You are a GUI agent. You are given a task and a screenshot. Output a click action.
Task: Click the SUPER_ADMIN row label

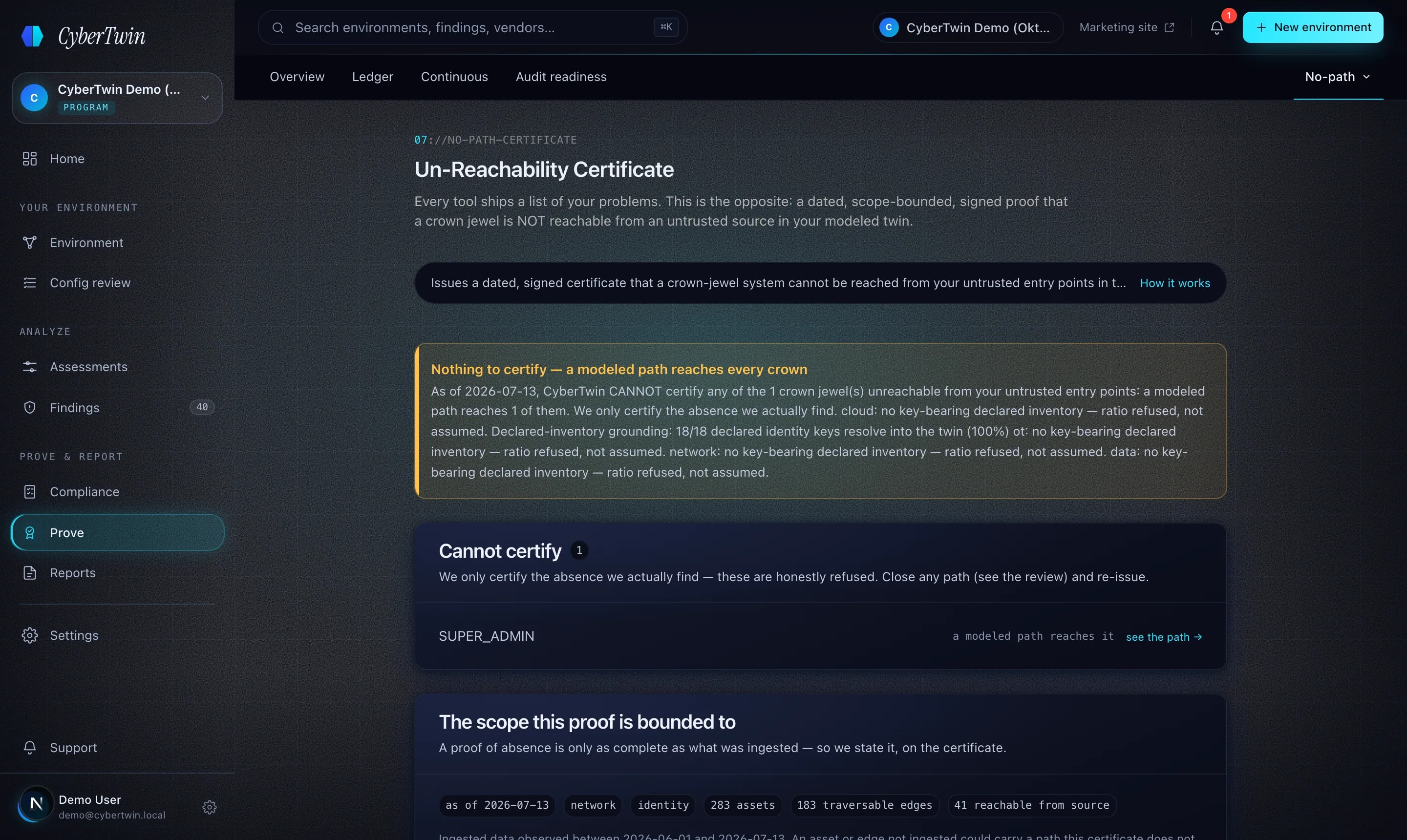click(487, 636)
